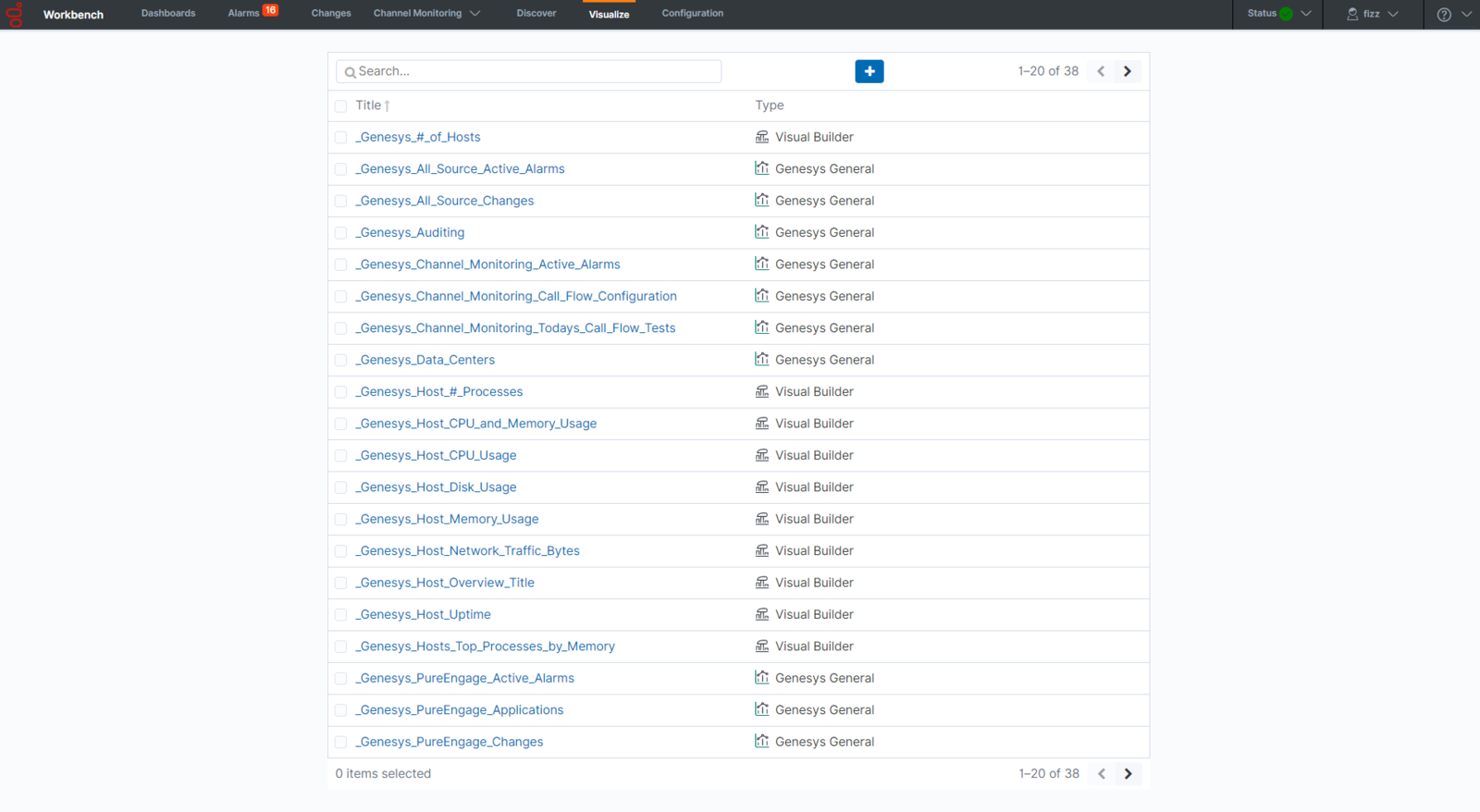
Task: Click Visual Builder icon for _Genesys_#_of_Hosts
Action: click(x=762, y=137)
